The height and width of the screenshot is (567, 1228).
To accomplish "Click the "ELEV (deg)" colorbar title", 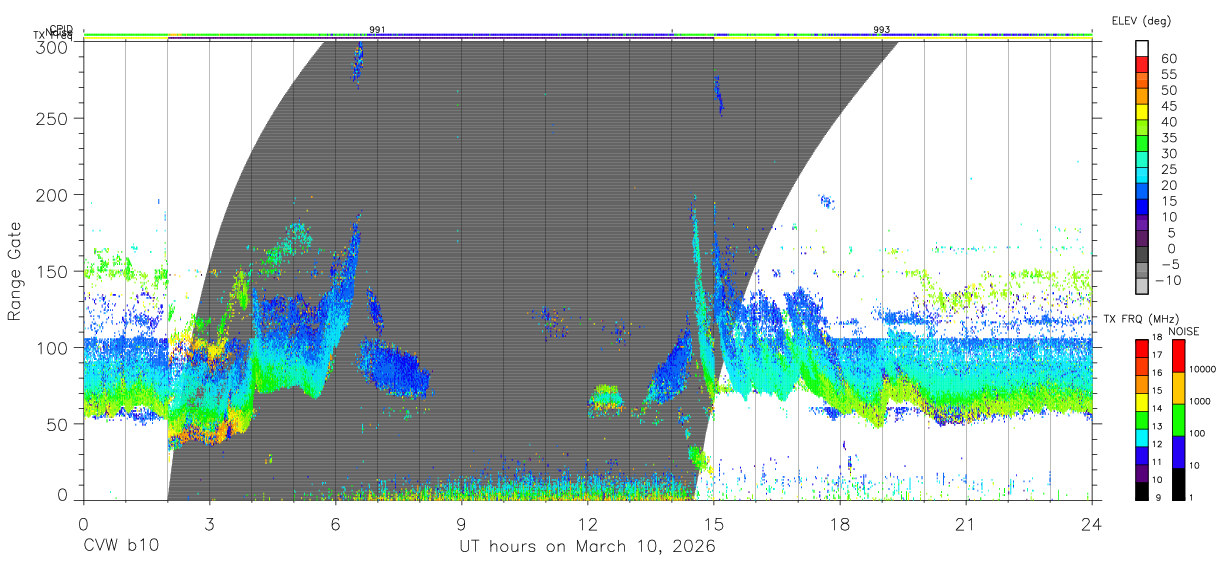I will [1142, 21].
